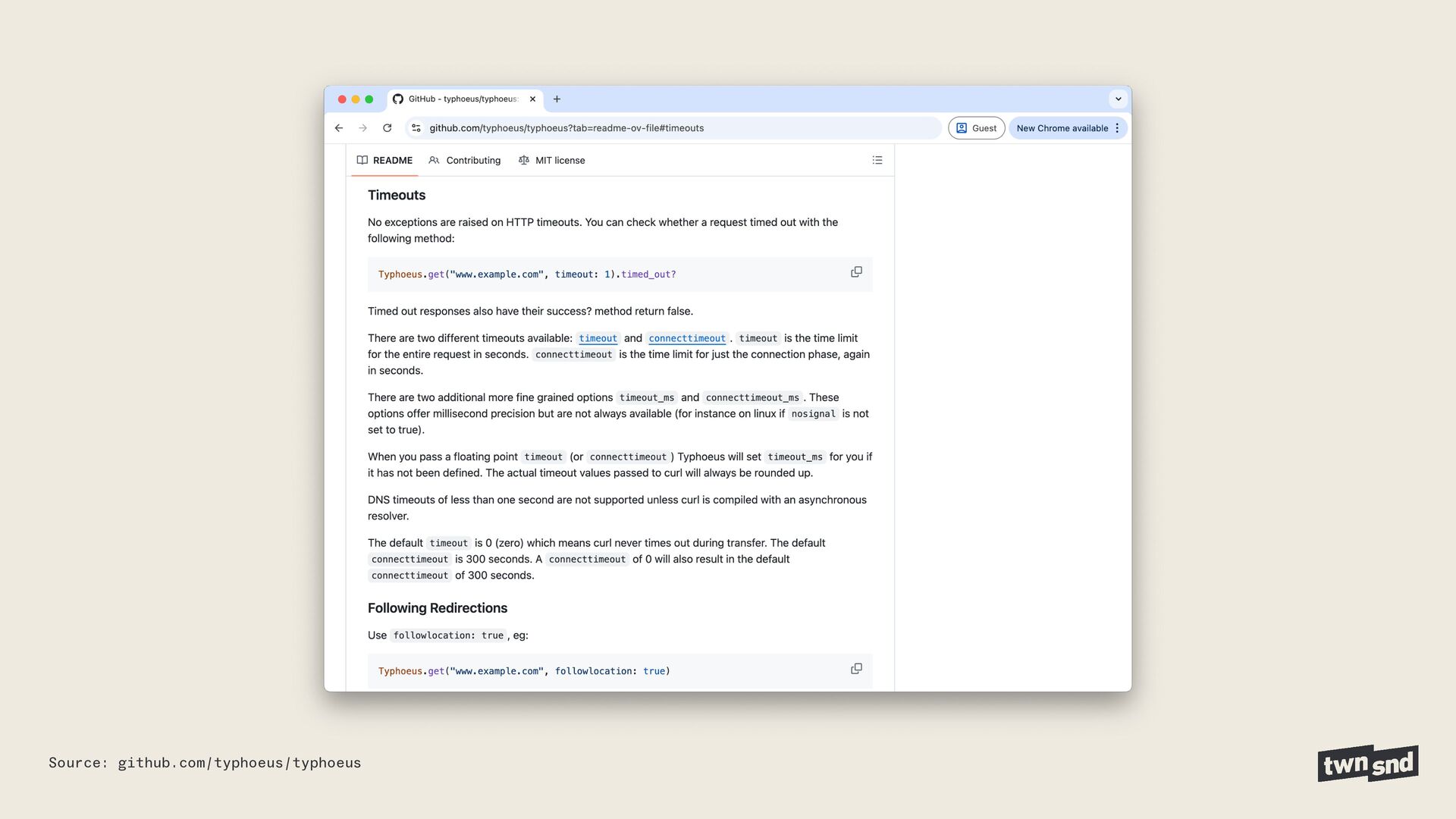The width and height of the screenshot is (1456, 819).
Task: Copy the followlocation code snippet
Action: point(856,669)
